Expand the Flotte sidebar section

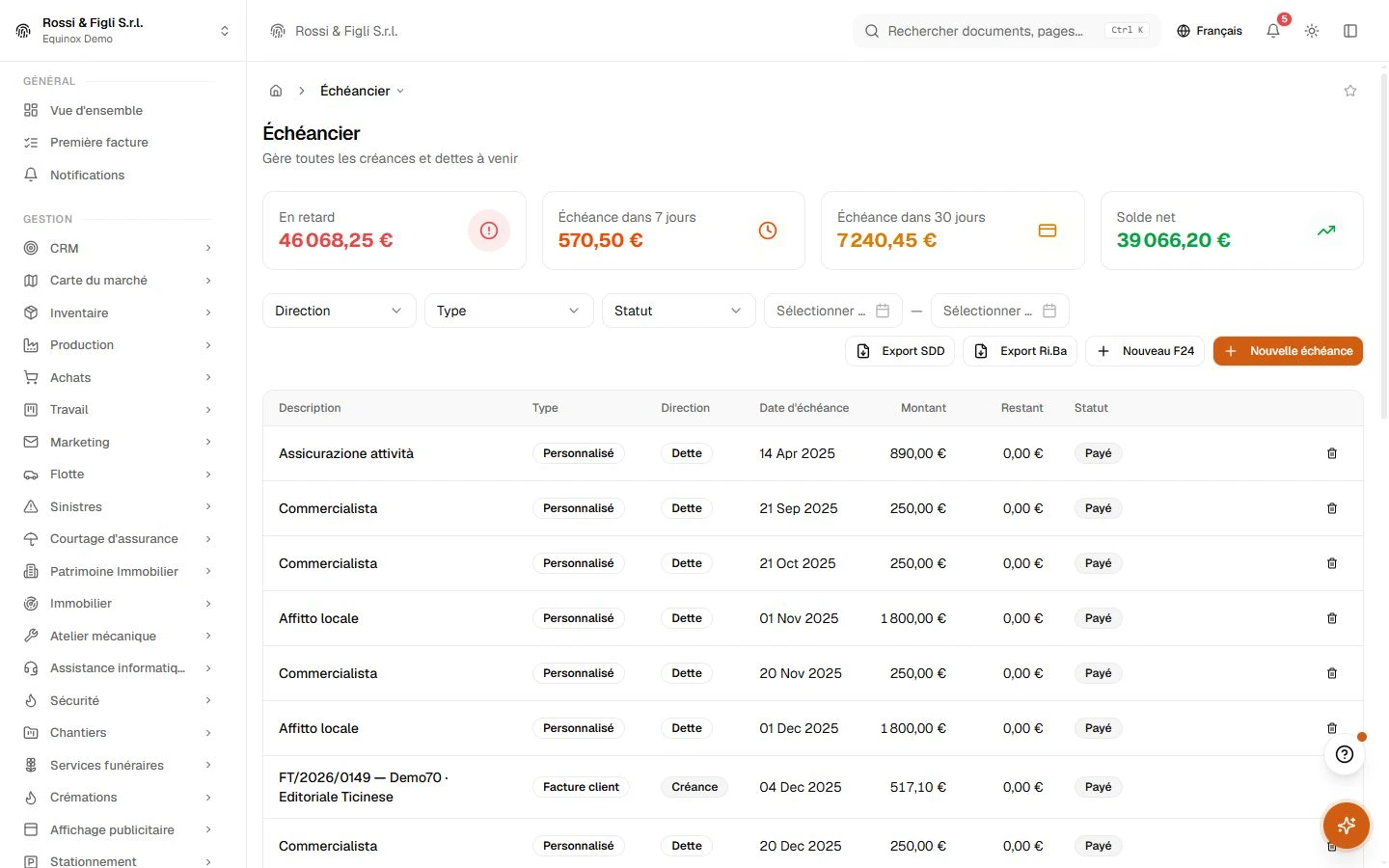[x=118, y=475]
